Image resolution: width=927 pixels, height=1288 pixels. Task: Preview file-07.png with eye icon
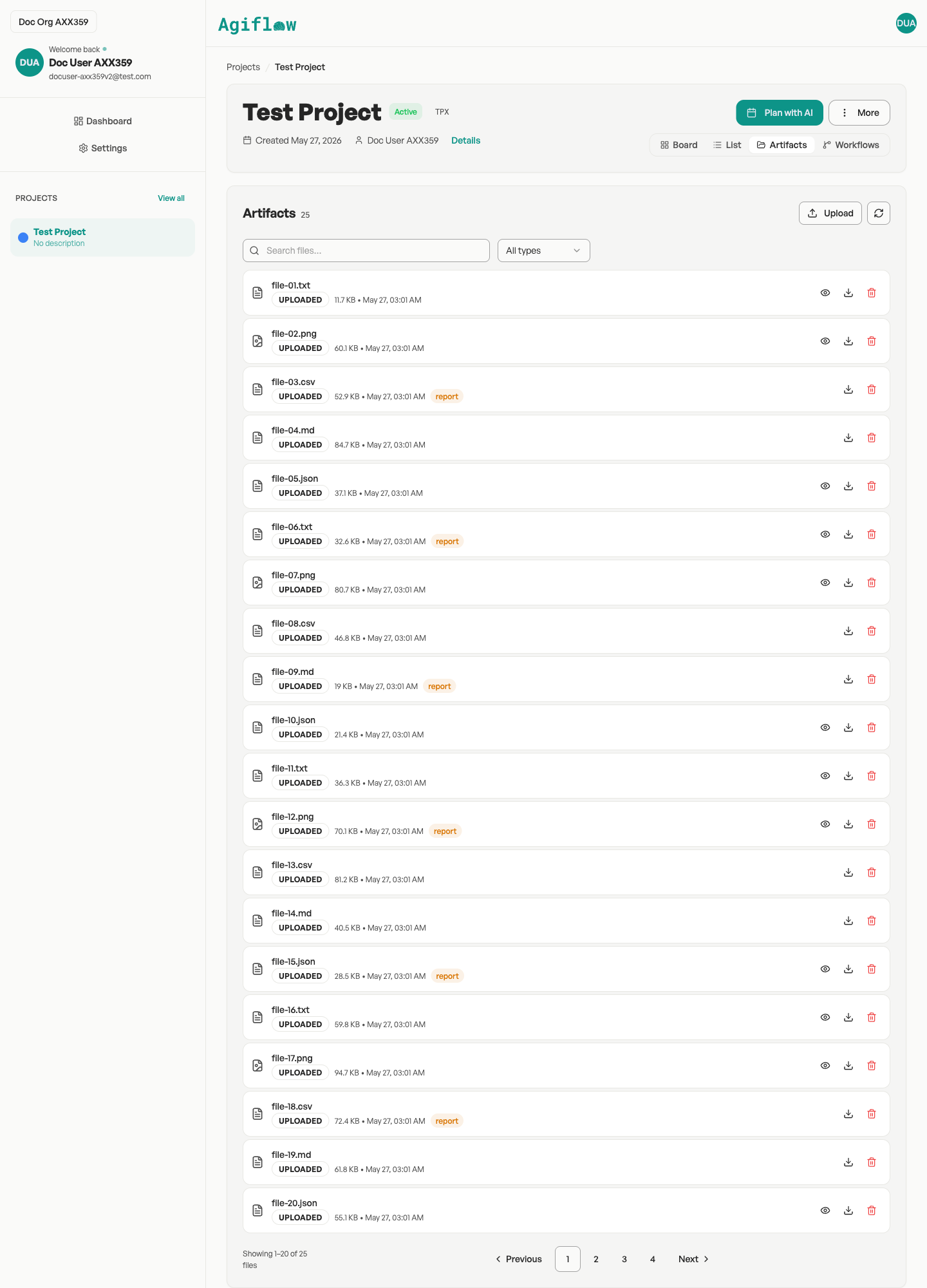(825, 583)
